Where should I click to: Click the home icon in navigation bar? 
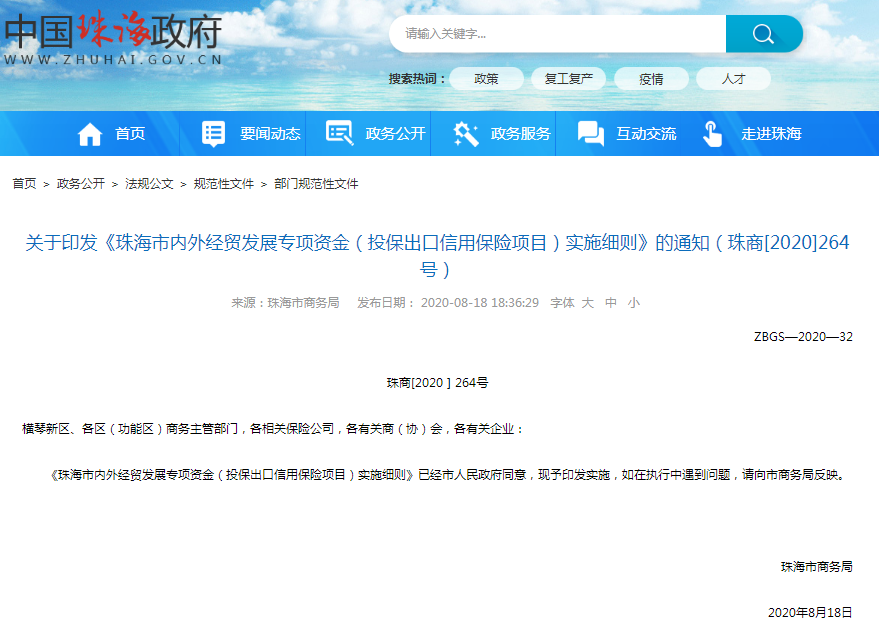point(90,134)
